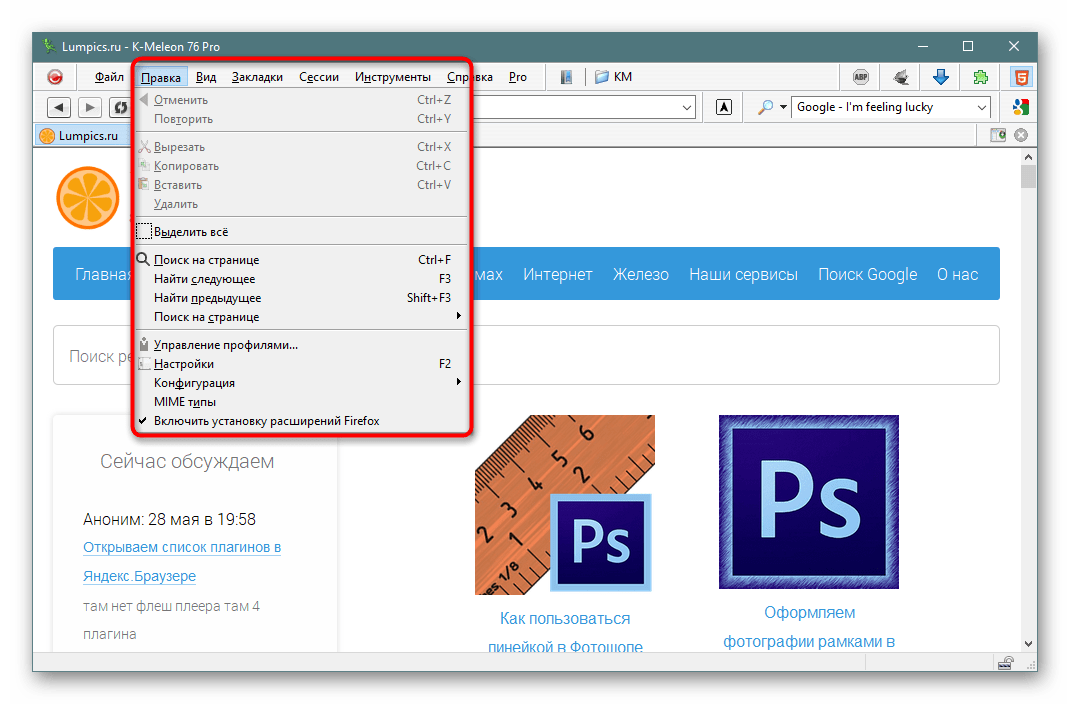Screen dimensions: 1070x704
Task: Click the ABP ad blocker icon
Action: [861, 77]
